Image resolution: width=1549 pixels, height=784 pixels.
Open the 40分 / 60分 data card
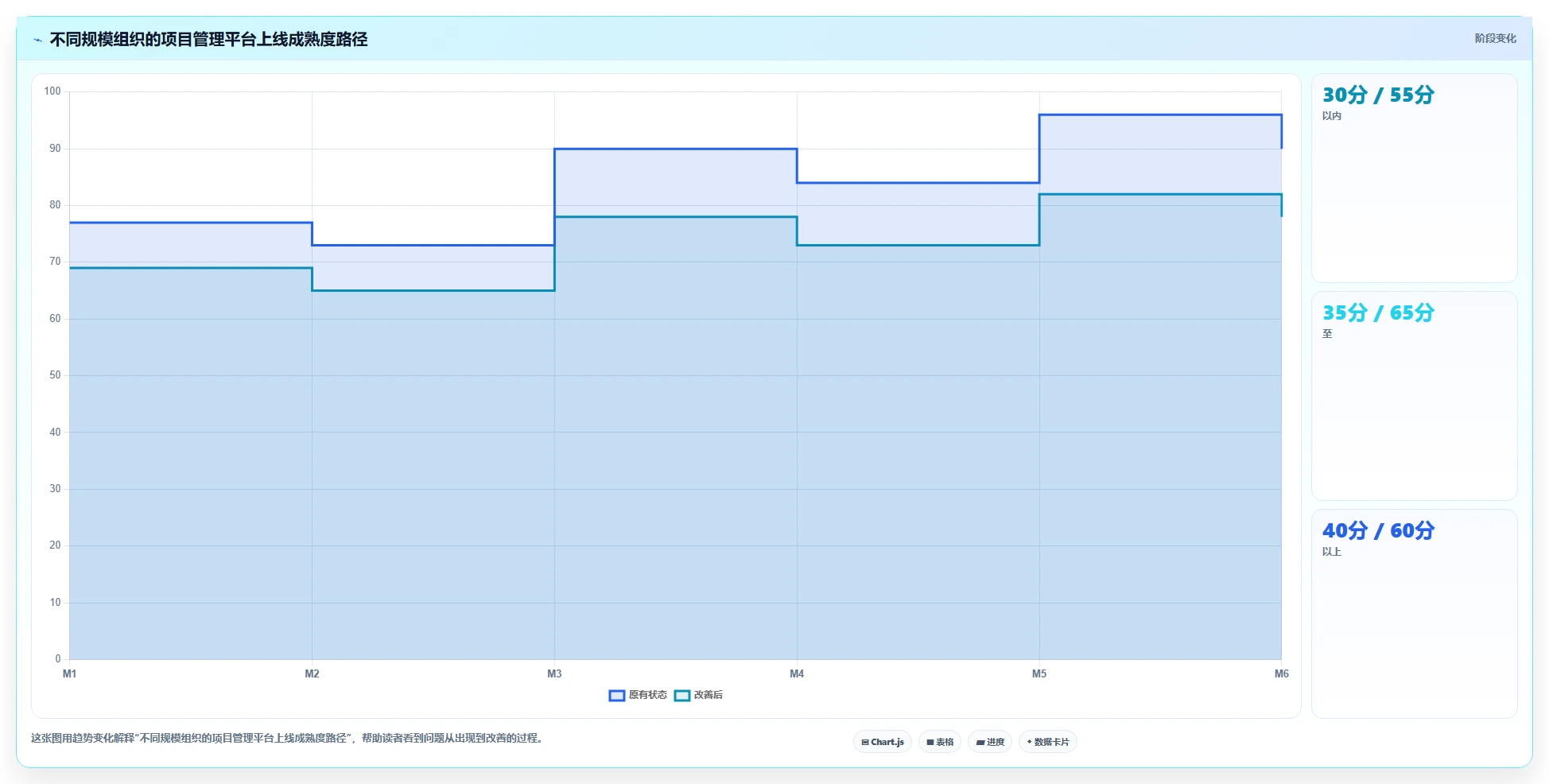[1414, 614]
